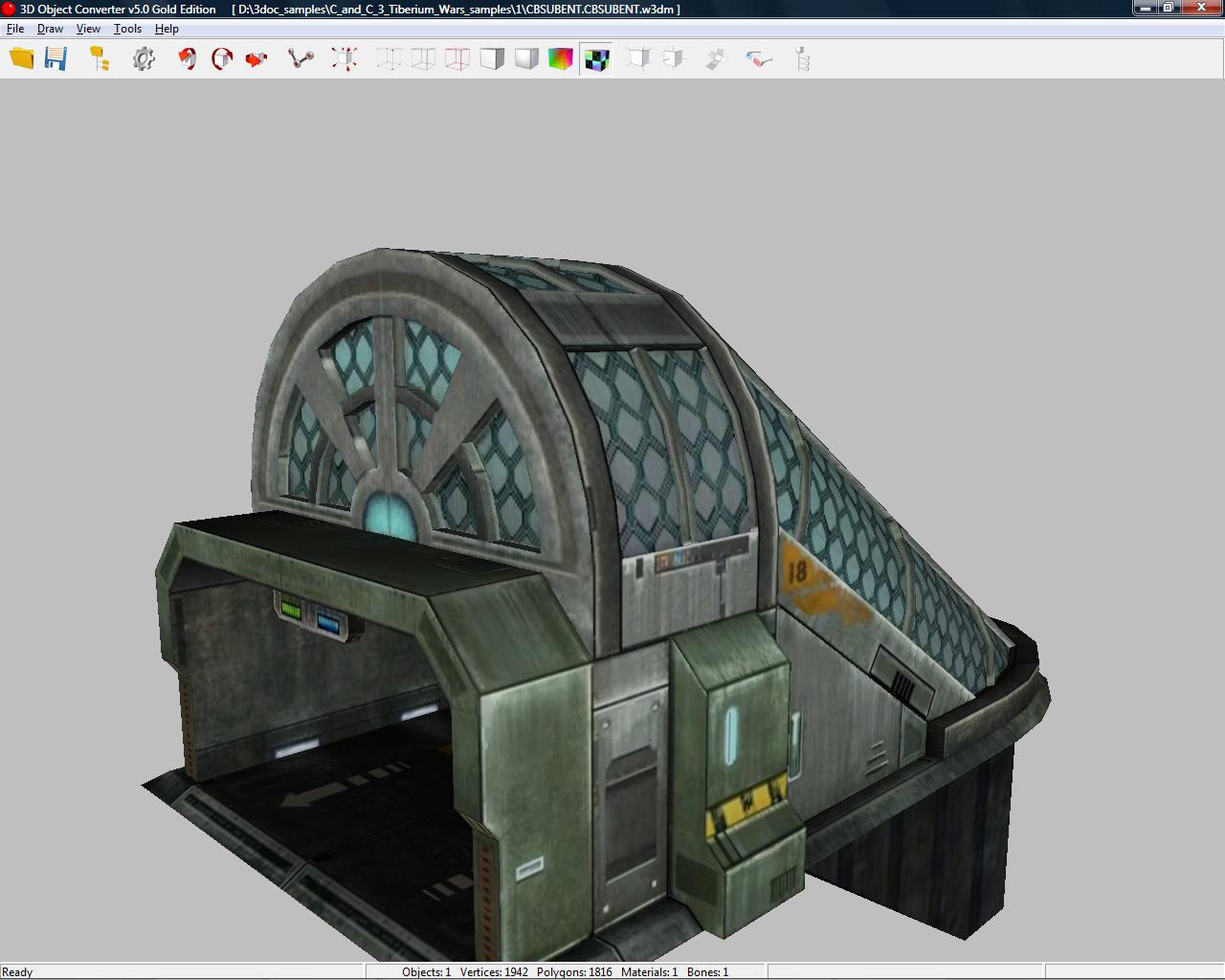The width and height of the screenshot is (1225, 980).
Task: Open the File menu
Action: [15, 29]
